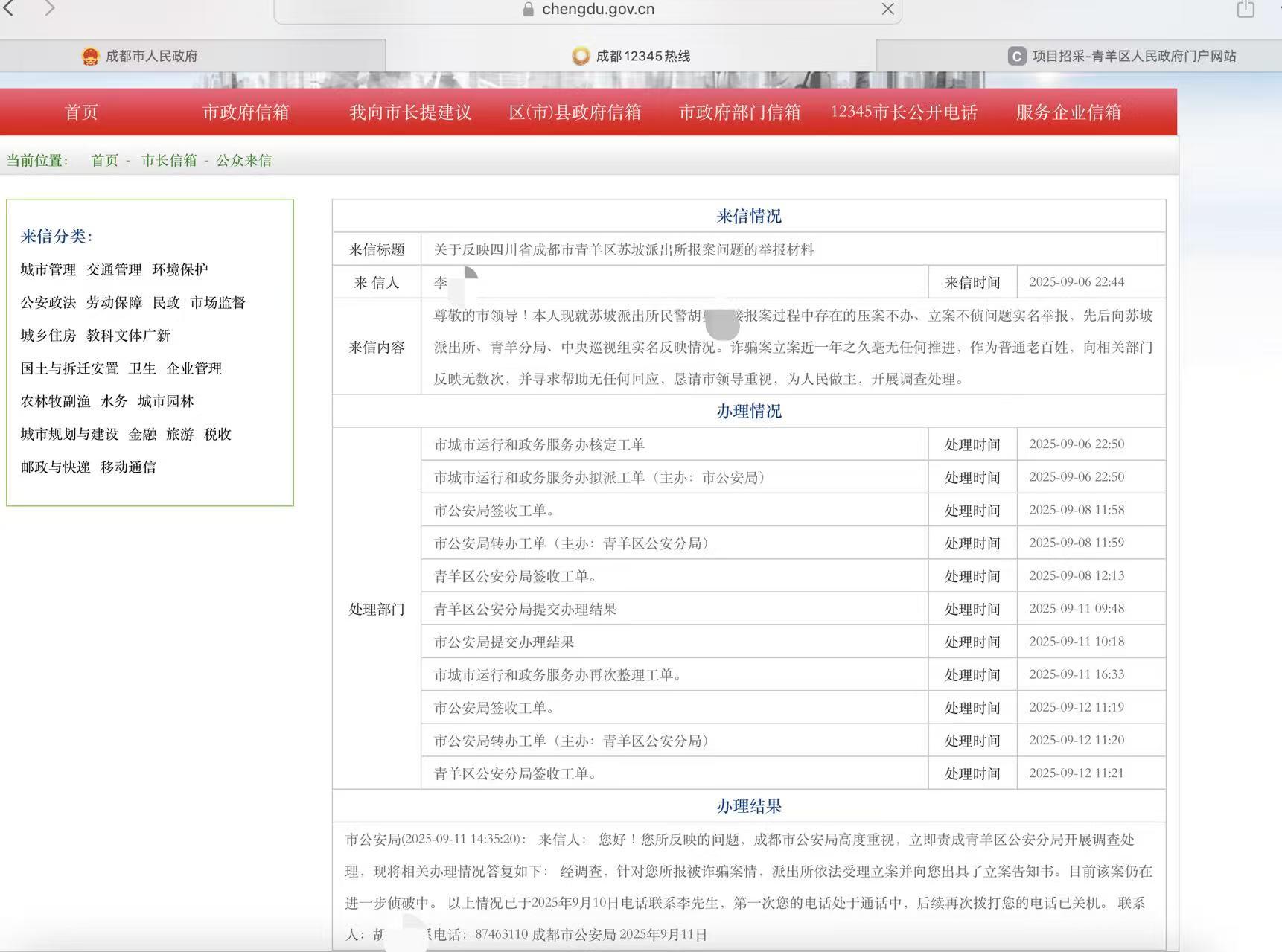
Task: Click 市长信箱 breadcrumb link
Action: [x=169, y=161]
